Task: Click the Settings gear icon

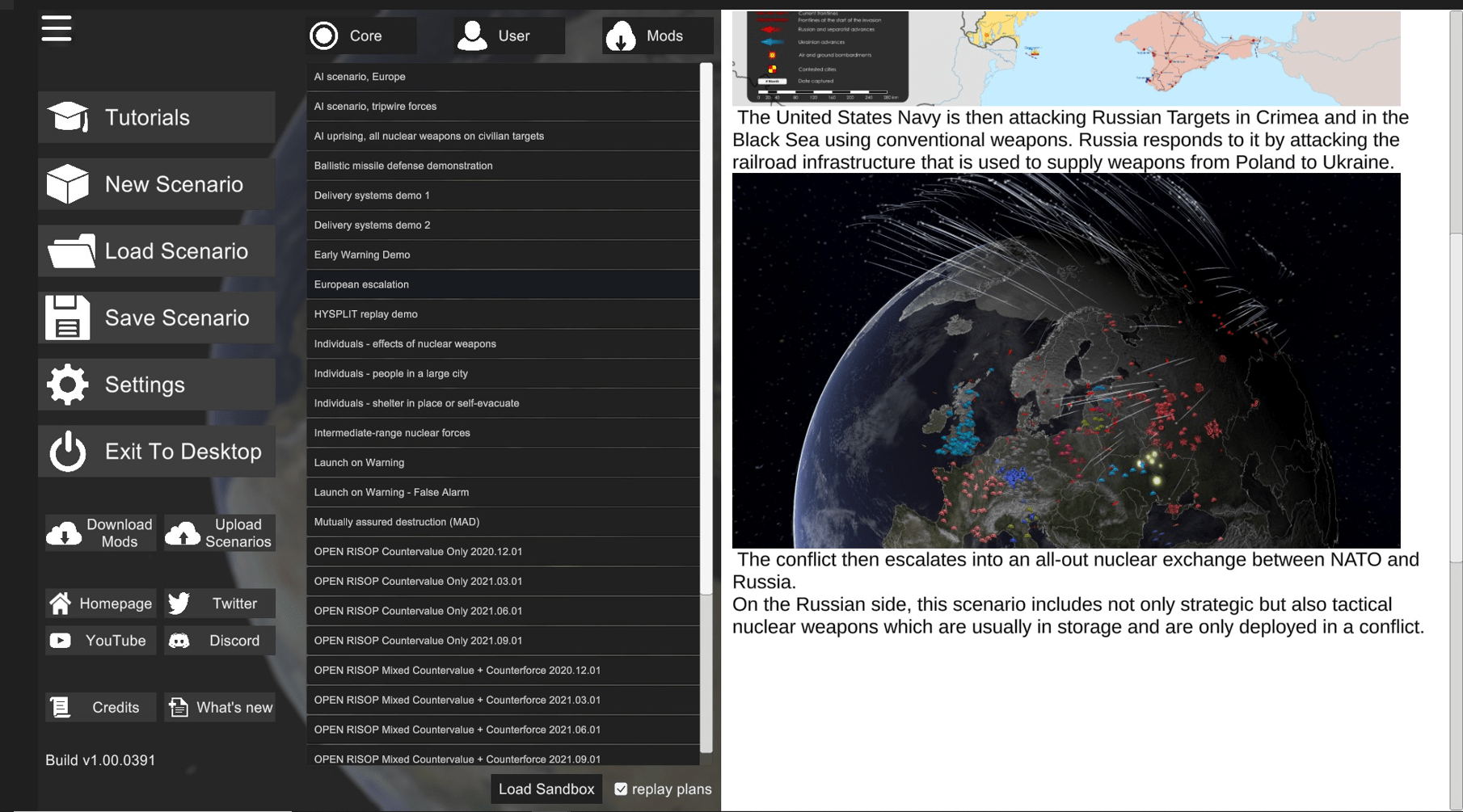Action: (68, 385)
